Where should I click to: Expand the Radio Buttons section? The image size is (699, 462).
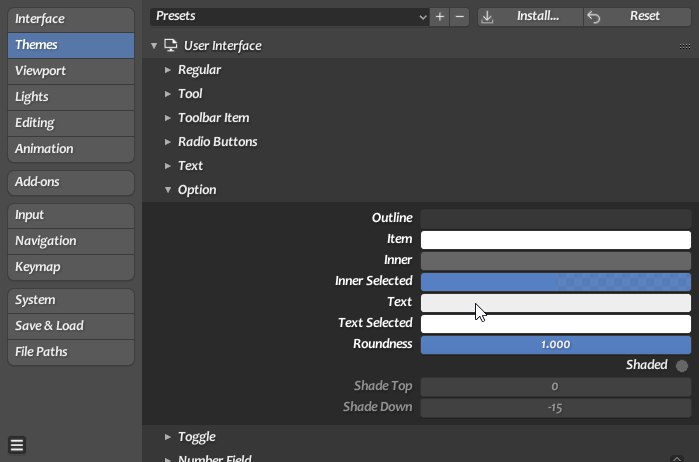(x=217, y=142)
